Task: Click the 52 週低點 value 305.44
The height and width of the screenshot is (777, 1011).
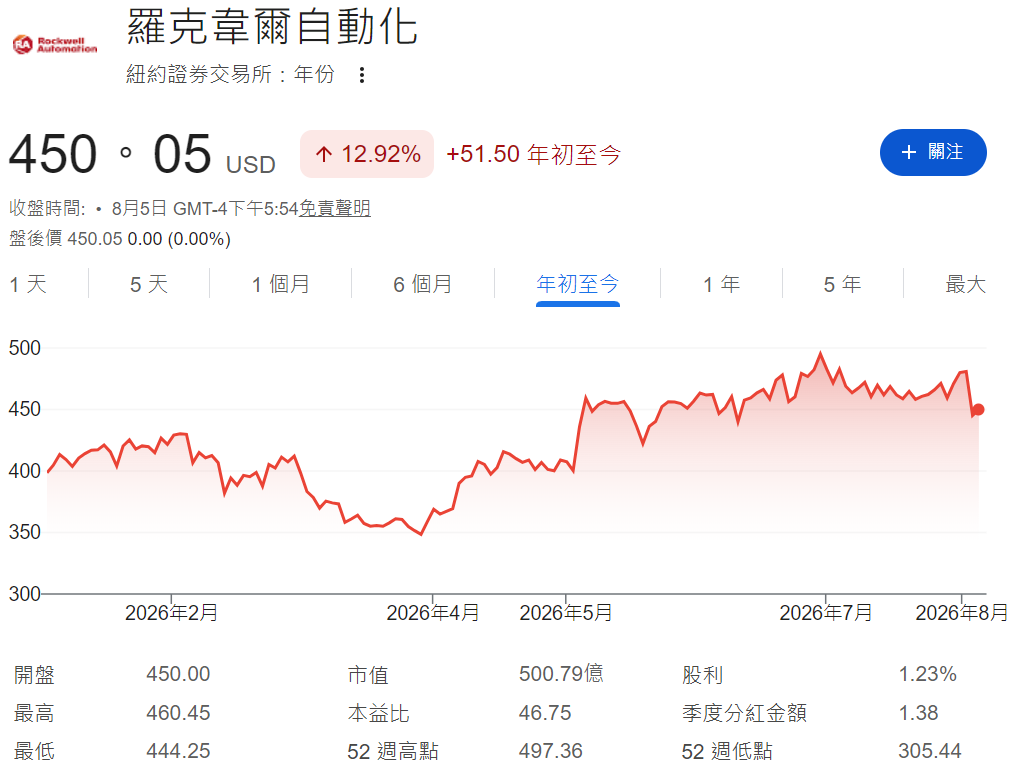Action: click(x=930, y=751)
